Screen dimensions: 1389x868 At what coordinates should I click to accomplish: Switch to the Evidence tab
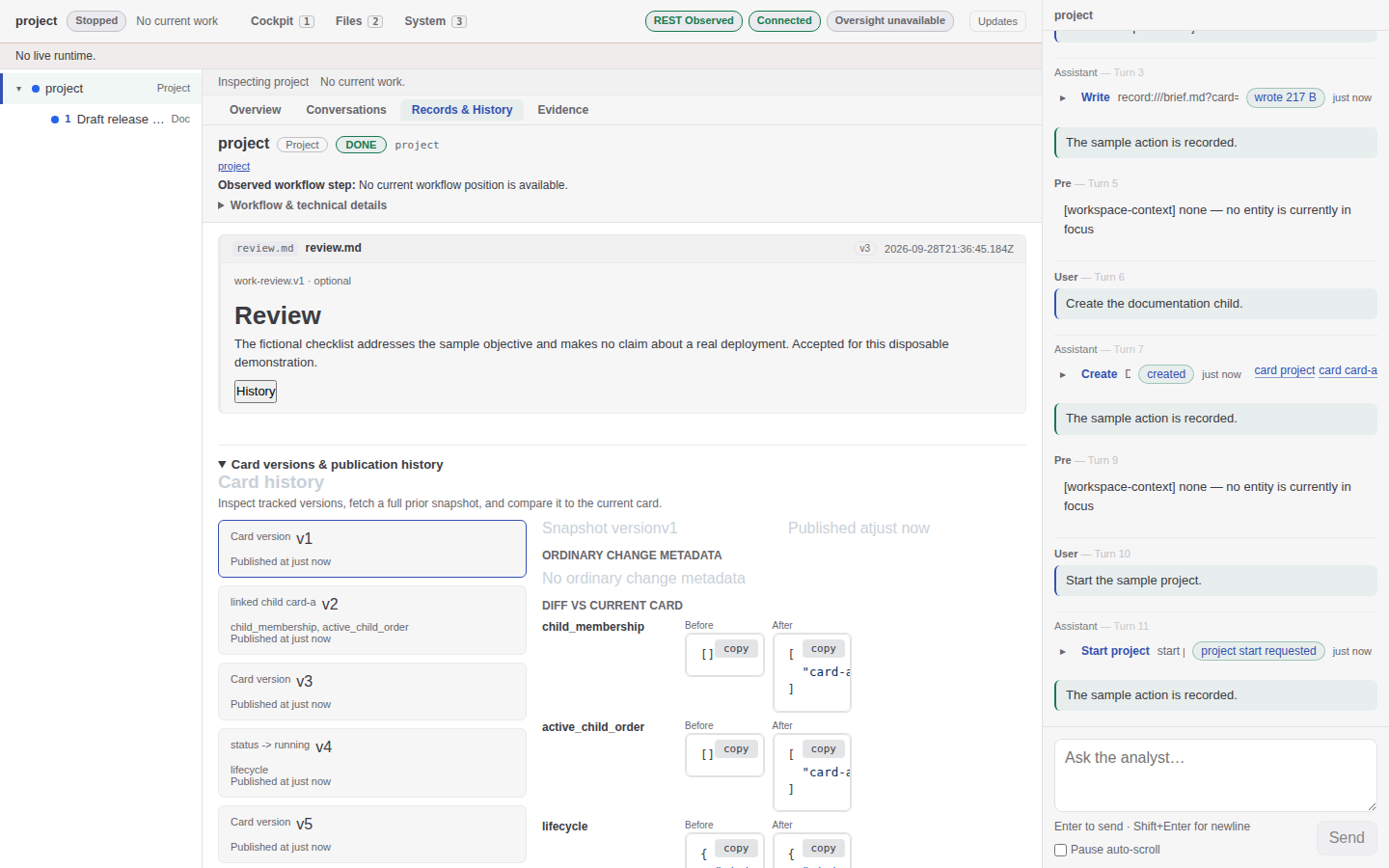click(563, 110)
